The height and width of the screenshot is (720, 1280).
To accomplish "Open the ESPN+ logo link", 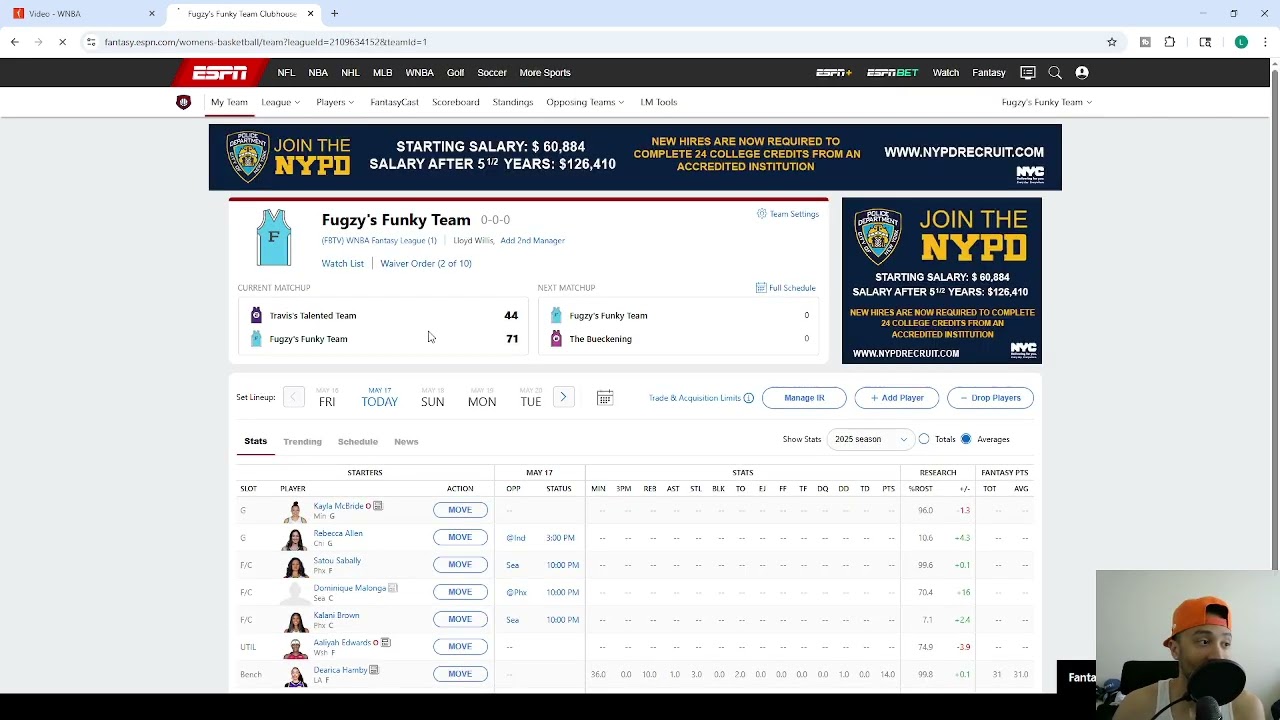I will tap(833, 72).
